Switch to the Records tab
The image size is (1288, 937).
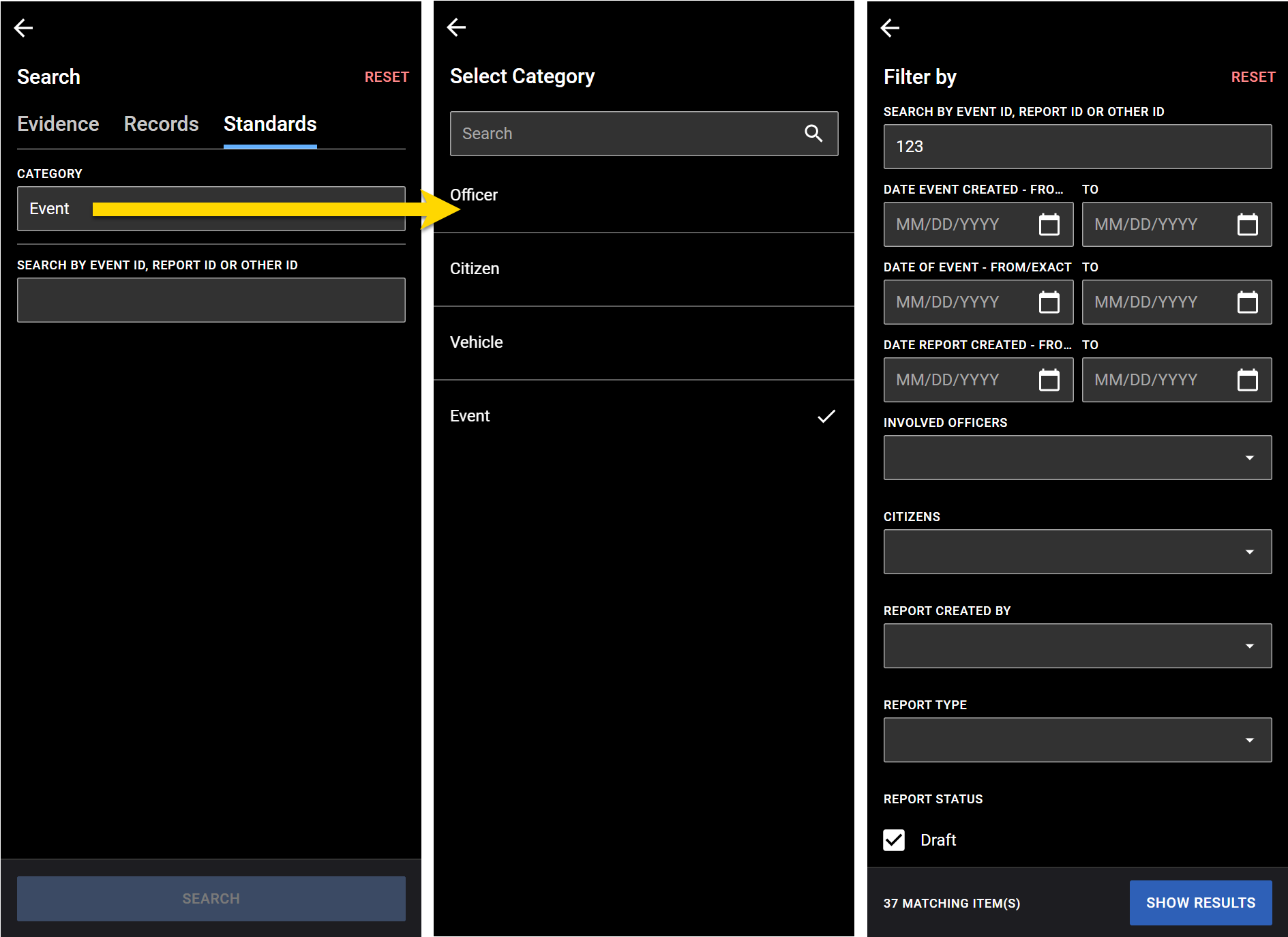point(161,124)
